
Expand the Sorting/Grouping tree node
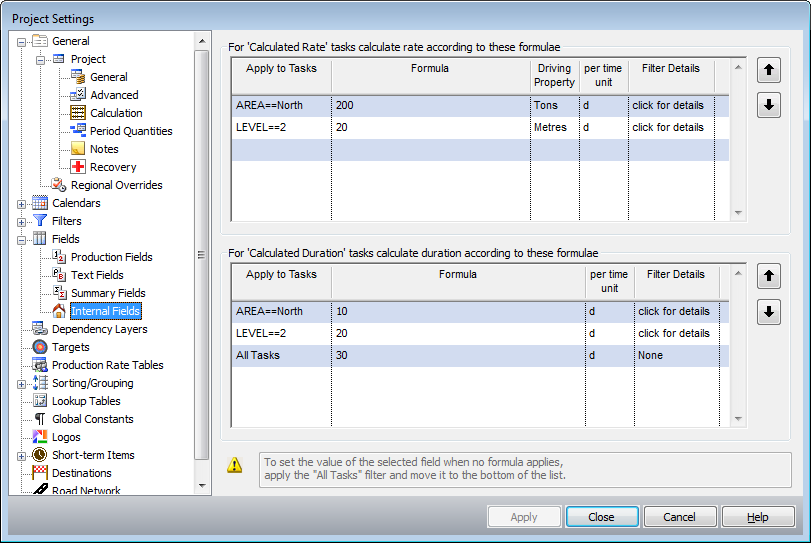coord(22,383)
